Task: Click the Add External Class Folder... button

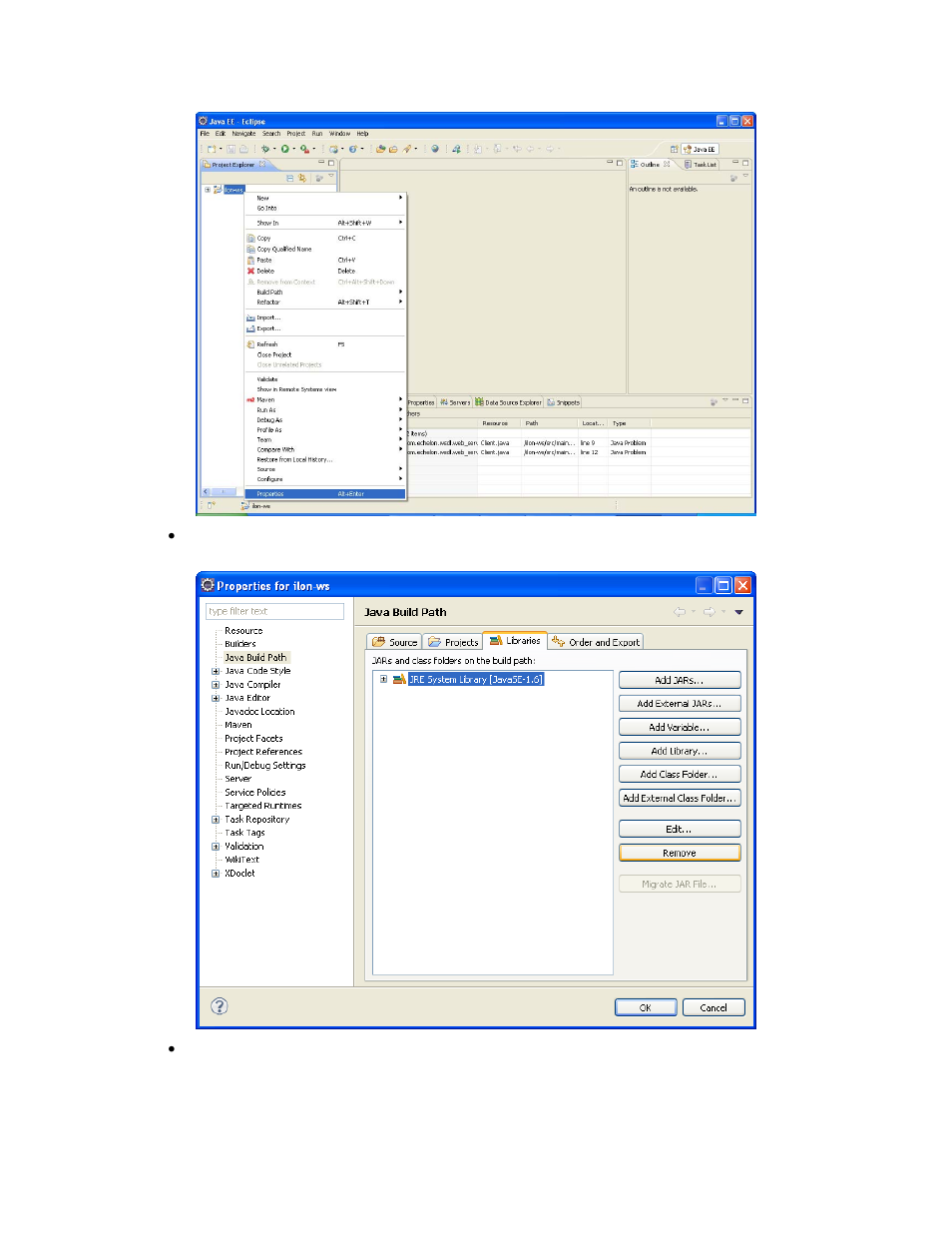Action: (x=680, y=799)
